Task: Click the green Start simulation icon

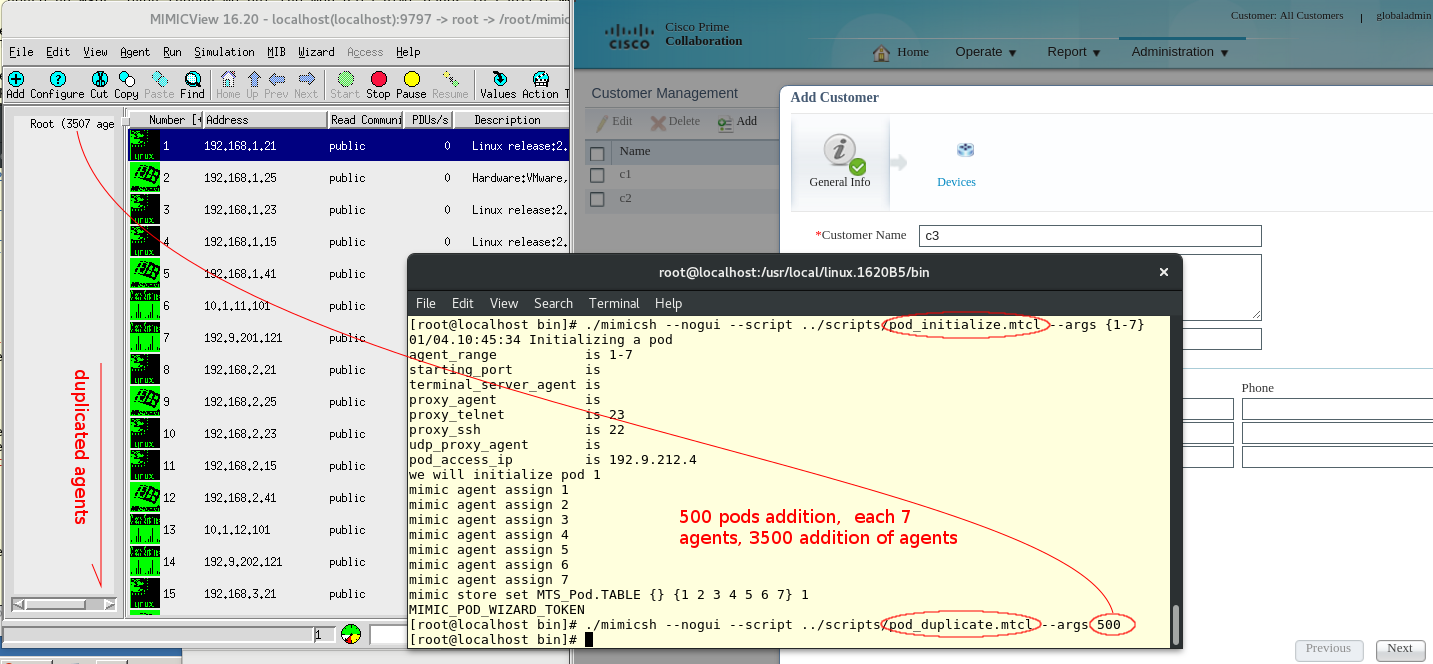Action: (345, 79)
